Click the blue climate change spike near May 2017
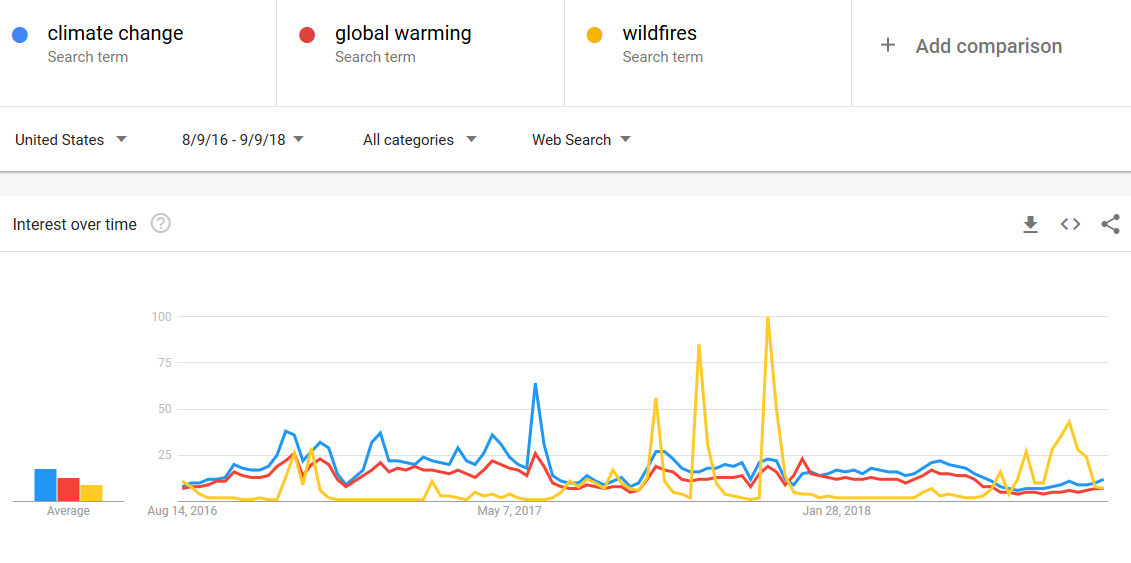 pos(536,384)
